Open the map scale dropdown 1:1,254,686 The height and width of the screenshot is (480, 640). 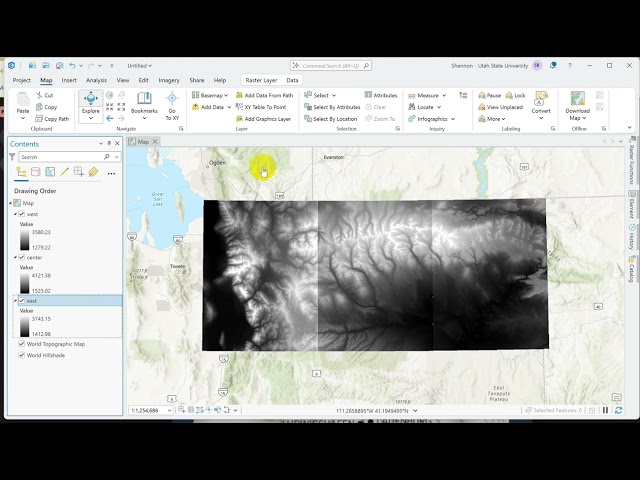click(x=169, y=411)
